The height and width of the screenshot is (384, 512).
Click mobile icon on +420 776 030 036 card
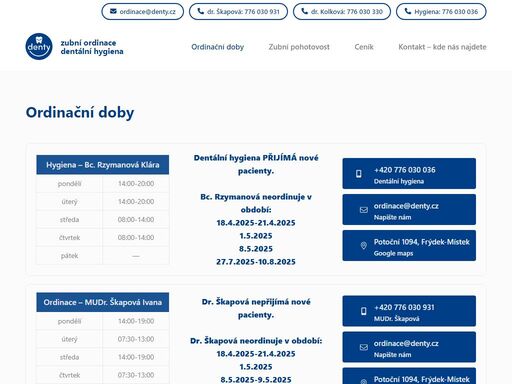(359, 174)
